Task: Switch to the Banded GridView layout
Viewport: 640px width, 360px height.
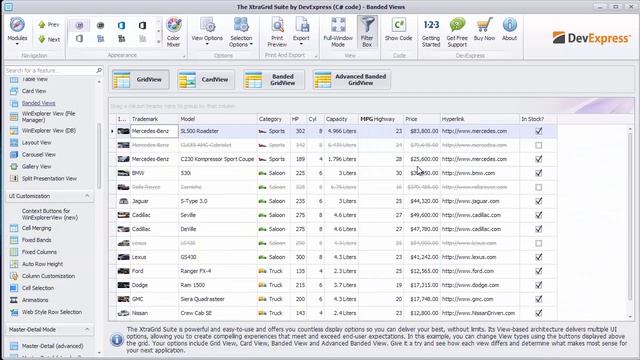Action: coord(273,80)
